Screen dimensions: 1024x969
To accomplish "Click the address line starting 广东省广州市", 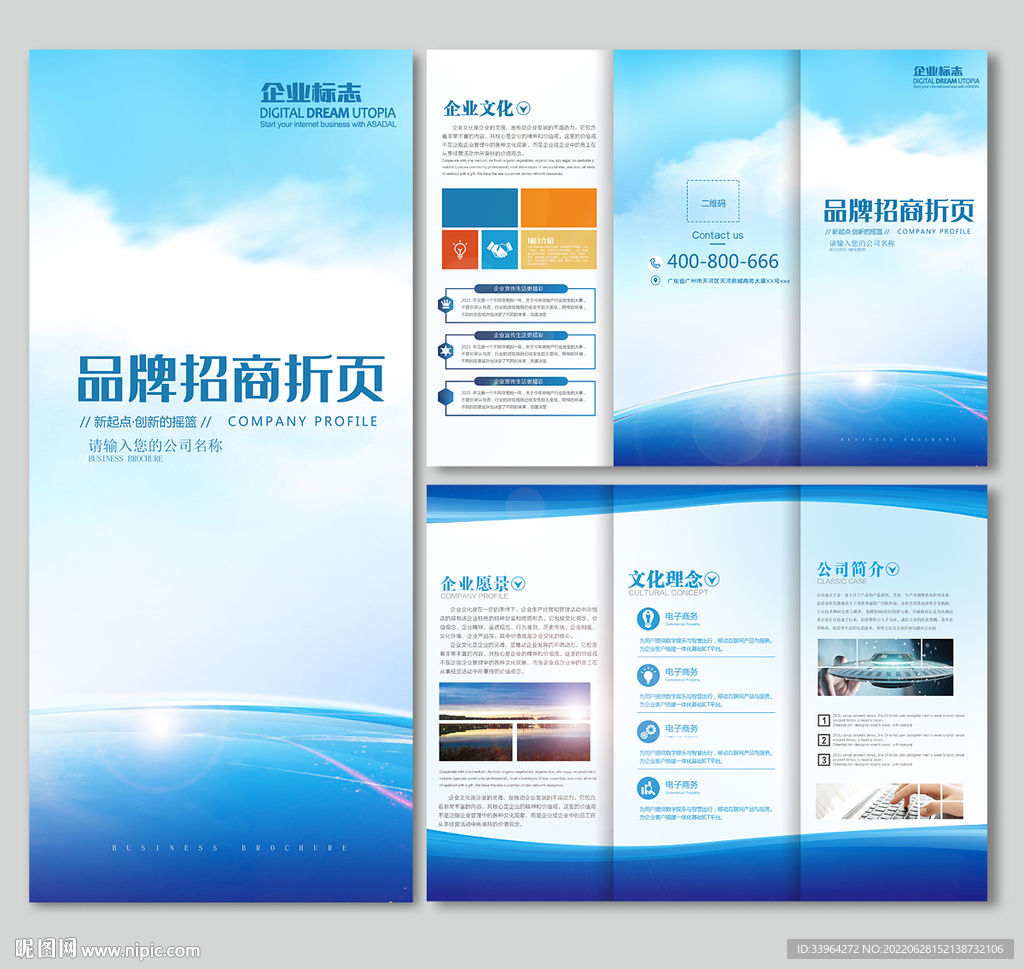I will pyautogui.click(x=728, y=281).
